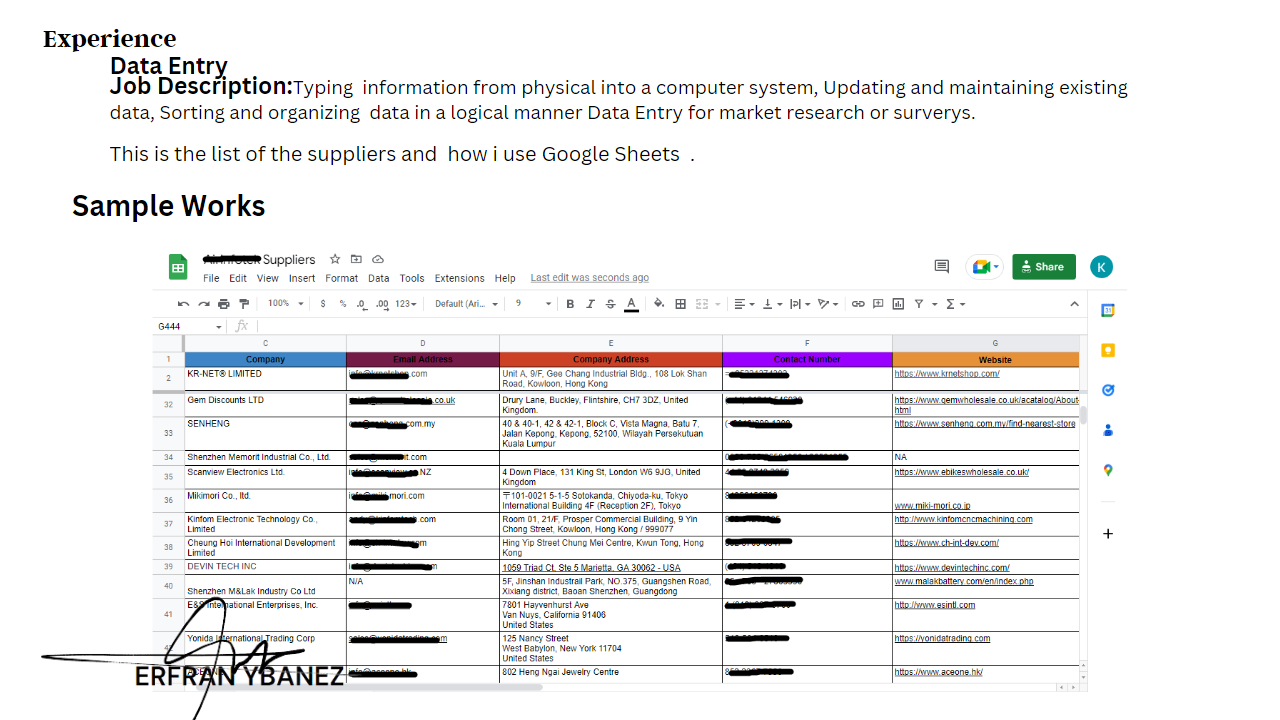Open the kinfomcncmachining.com link
The image size is (1280, 720).
[964, 520]
